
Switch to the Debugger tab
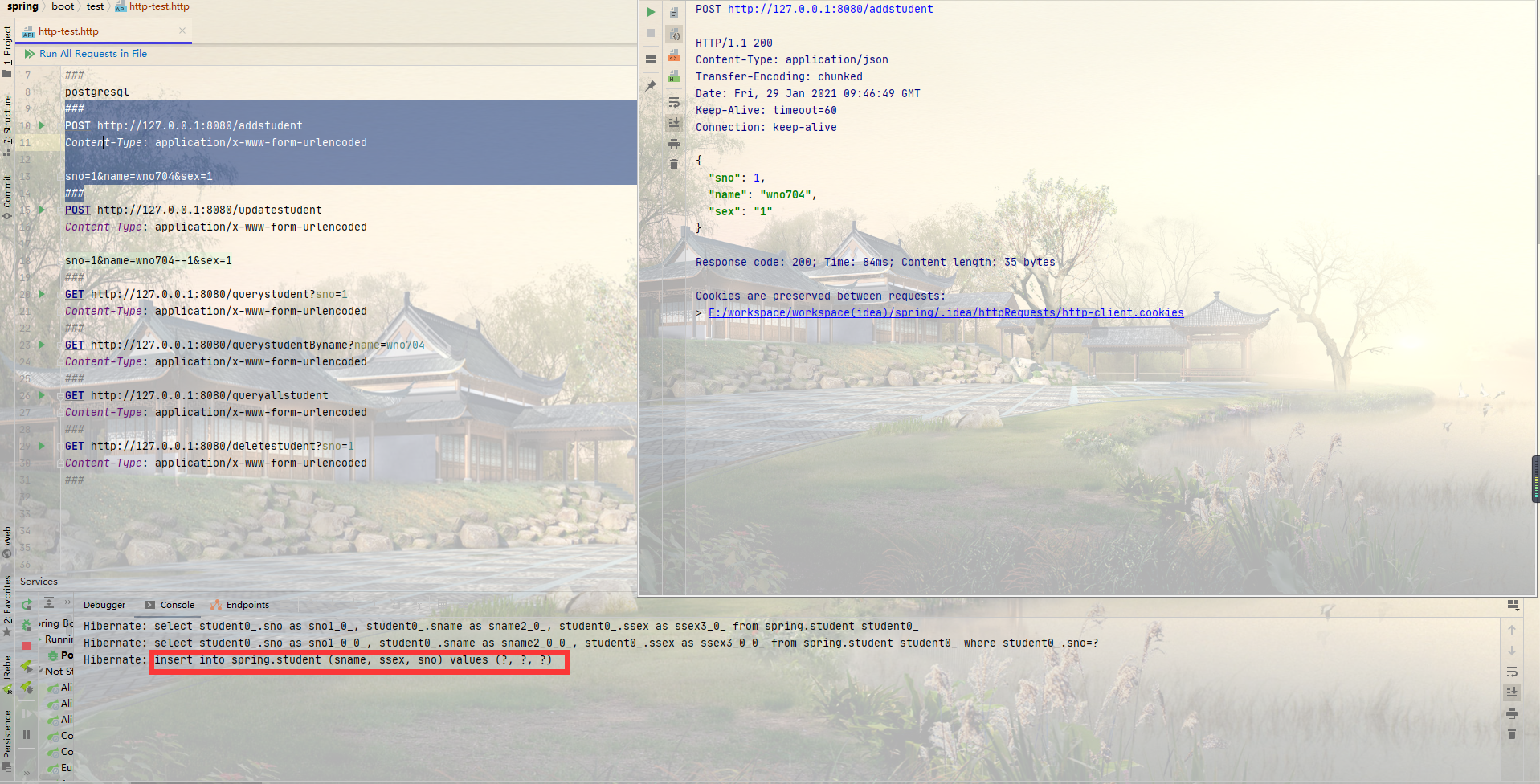[x=104, y=605]
